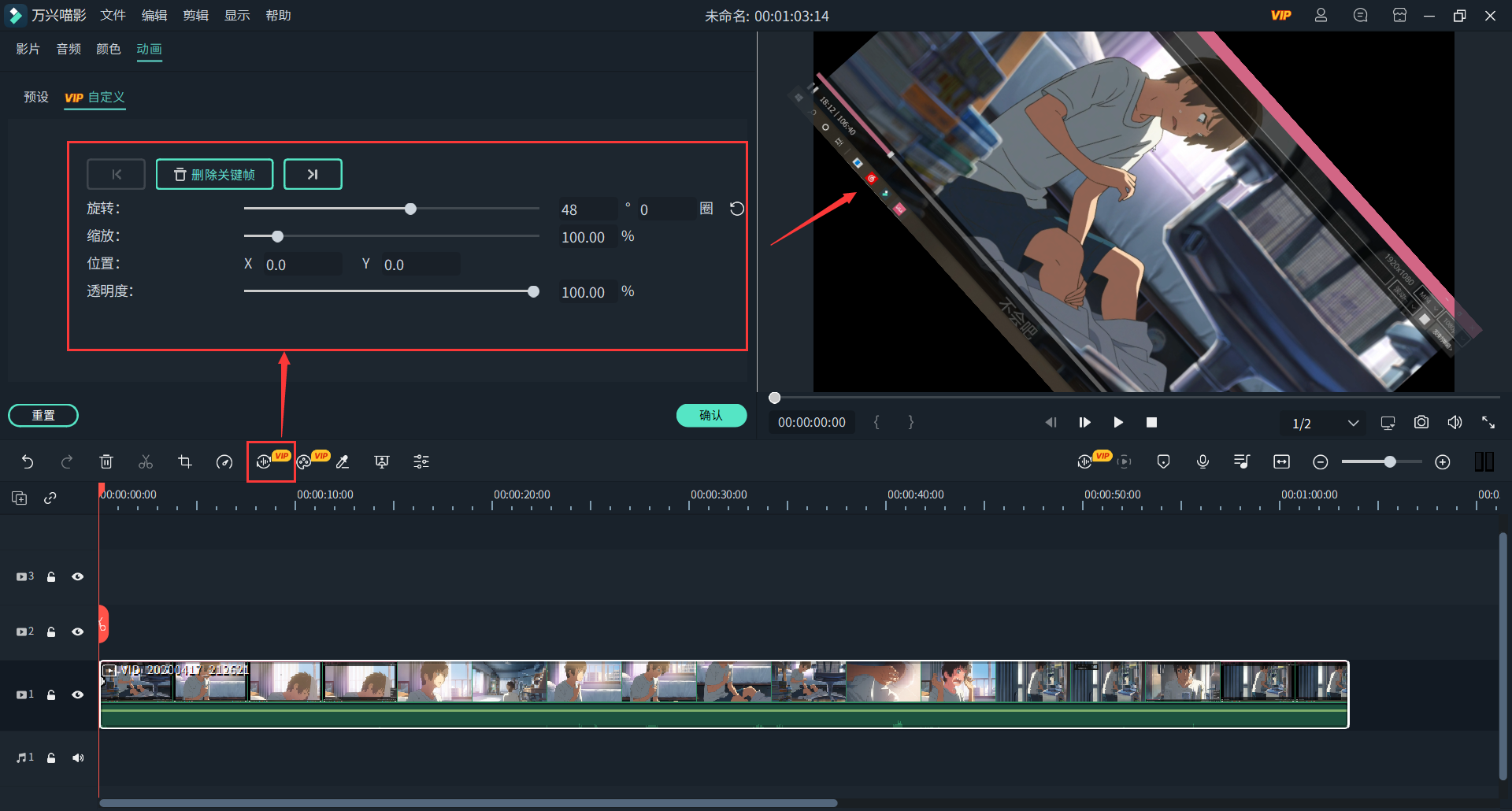Click the delete trash icon in toolbar
Screen dimensions: 1512x811
point(106,462)
